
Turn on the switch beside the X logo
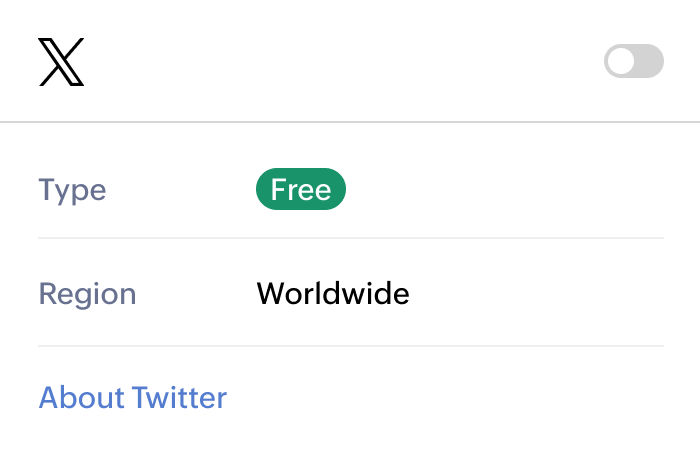[633, 61]
